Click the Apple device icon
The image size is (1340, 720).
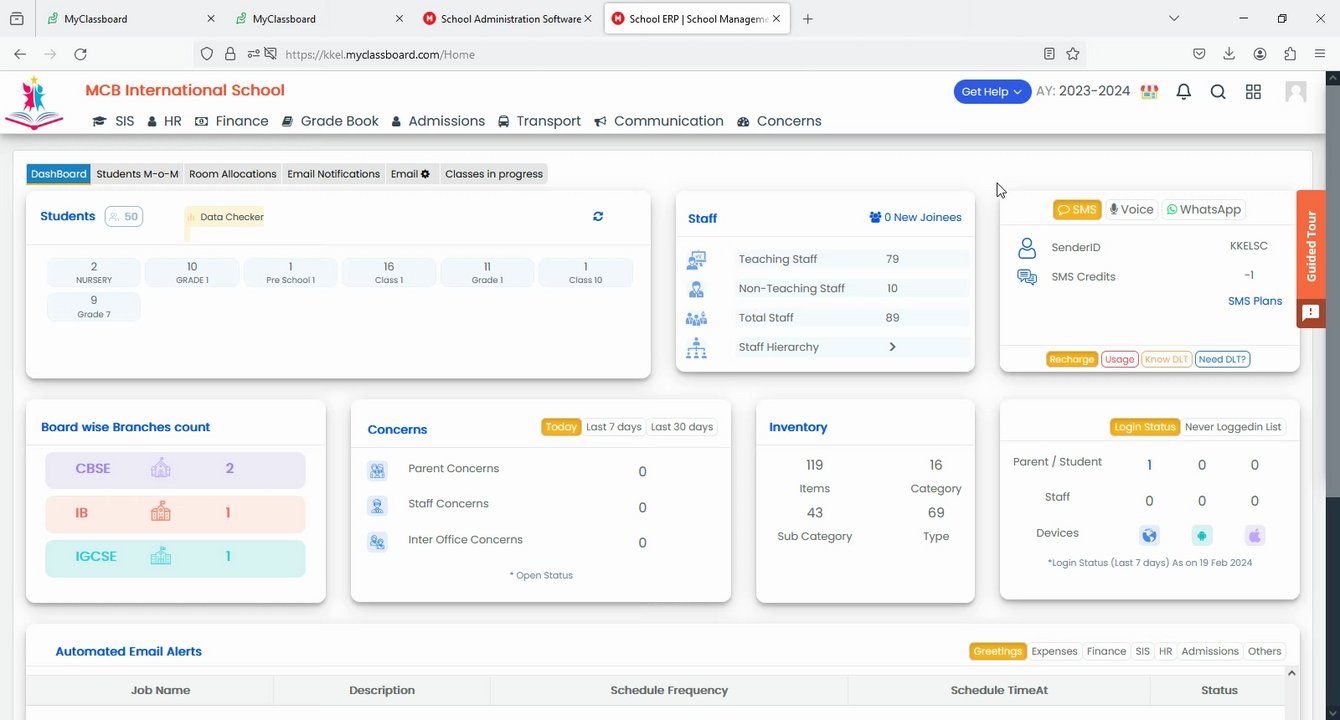point(1255,535)
